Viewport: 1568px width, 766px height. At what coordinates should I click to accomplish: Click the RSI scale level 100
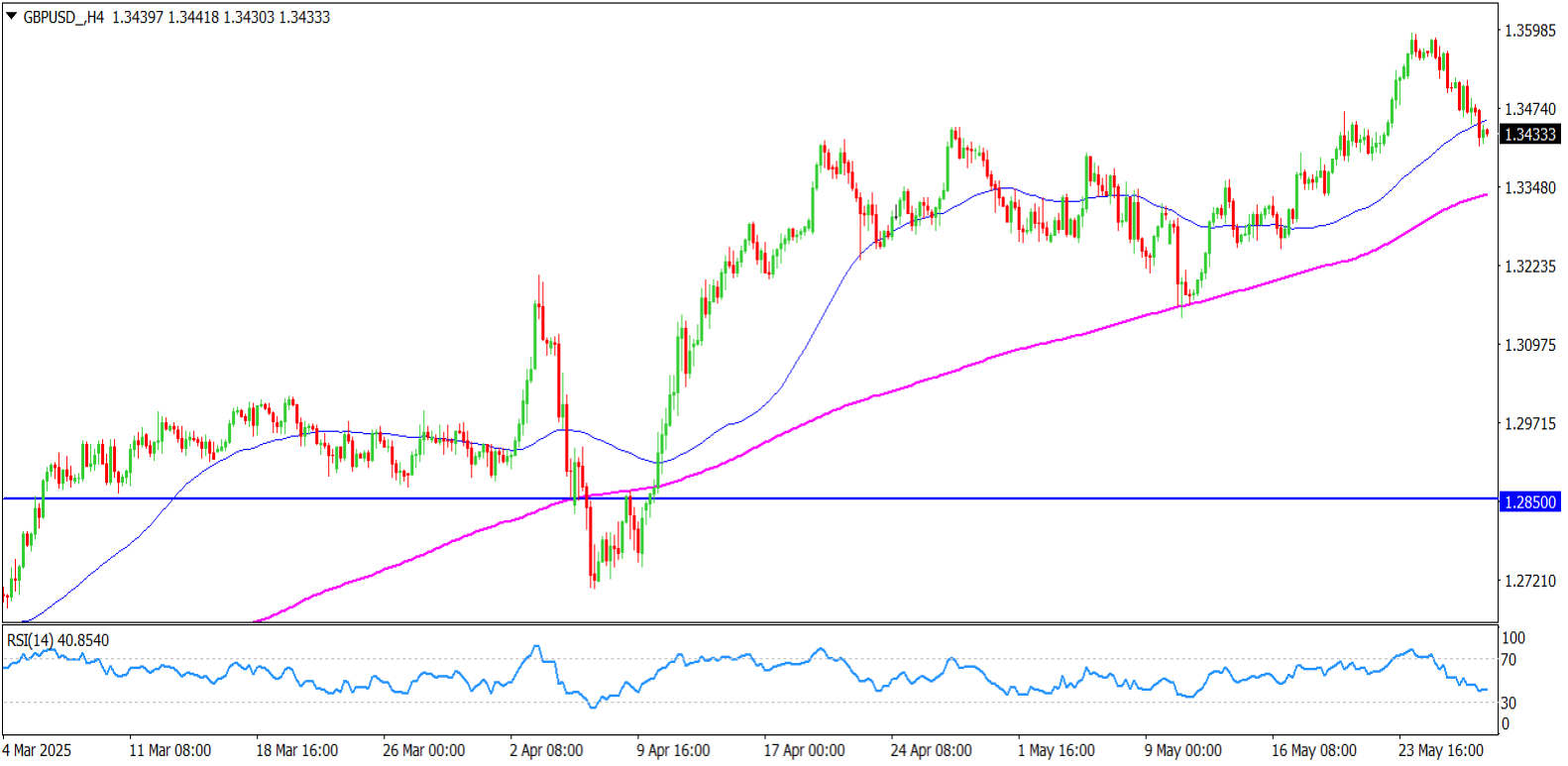point(1513,638)
